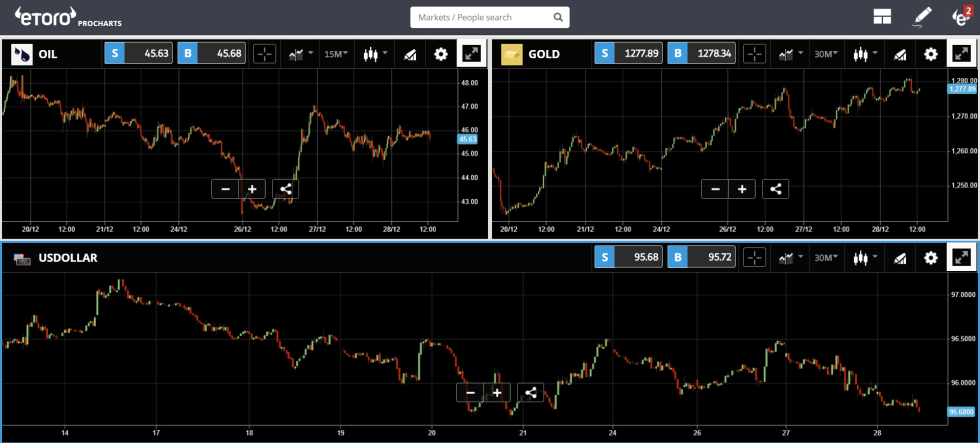Click Buy button at 1278.34 for GOLD
980x443 pixels.
coord(701,54)
